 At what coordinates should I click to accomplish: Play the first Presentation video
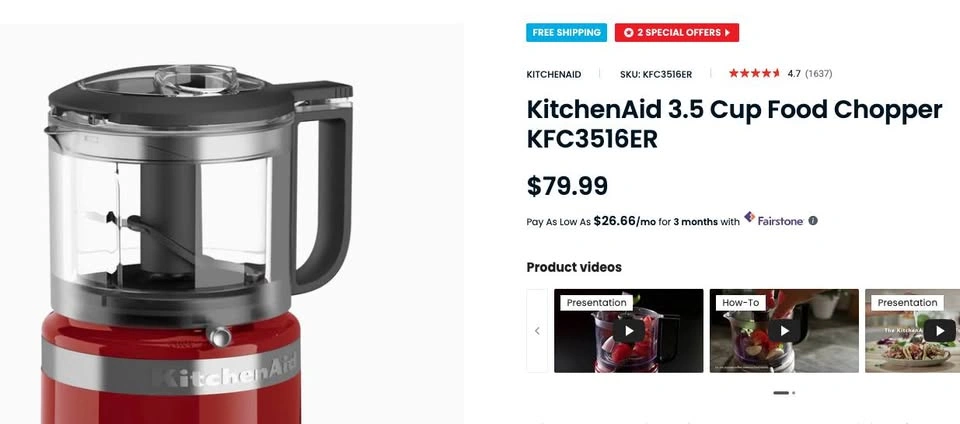pyautogui.click(x=629, y=331)
